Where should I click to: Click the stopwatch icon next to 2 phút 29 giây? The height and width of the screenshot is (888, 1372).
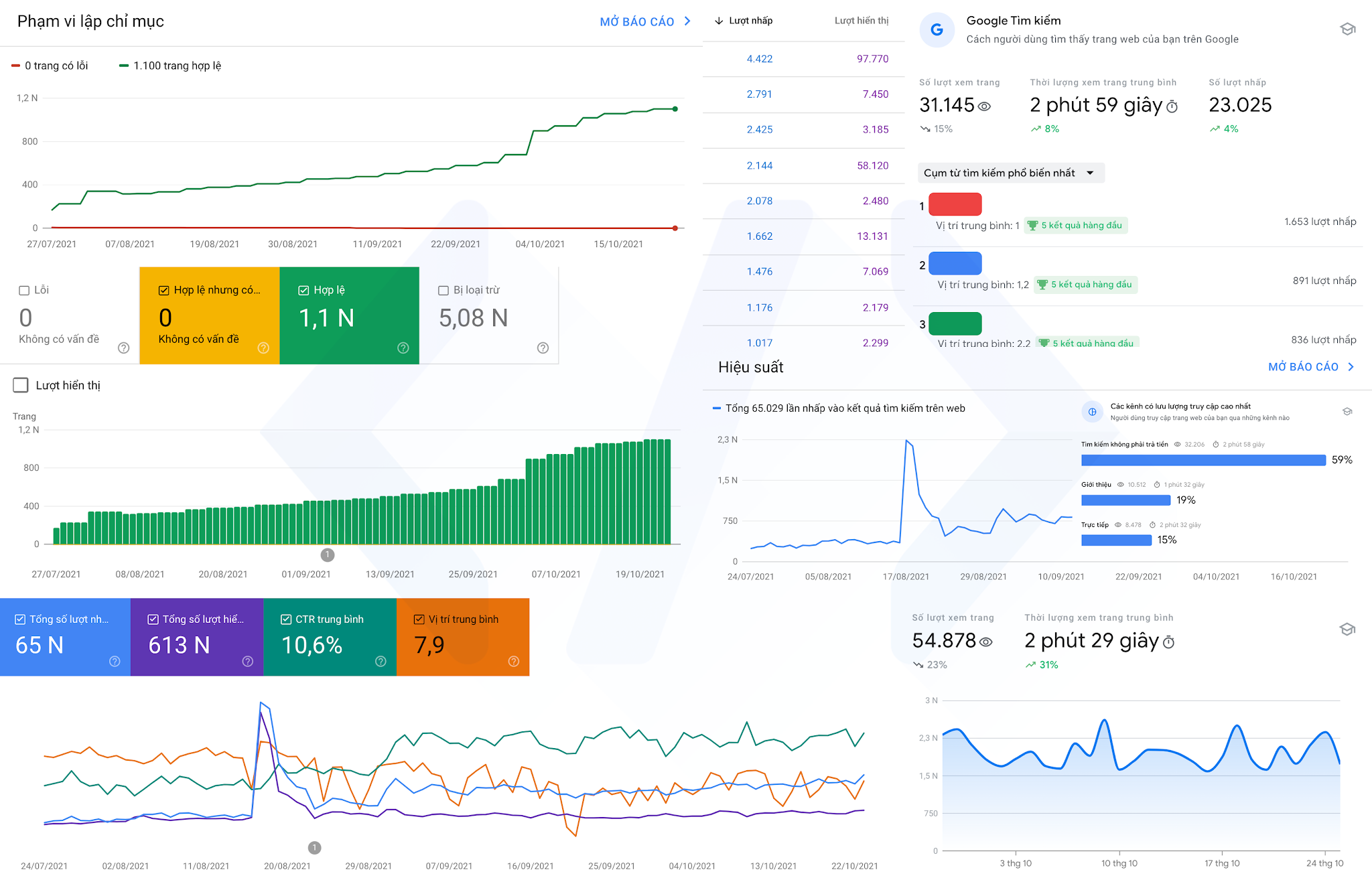pos(1168,642)
